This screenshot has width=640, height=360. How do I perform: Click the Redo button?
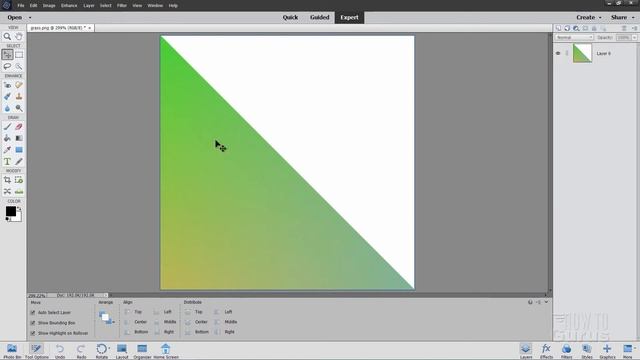click(81, 351)
